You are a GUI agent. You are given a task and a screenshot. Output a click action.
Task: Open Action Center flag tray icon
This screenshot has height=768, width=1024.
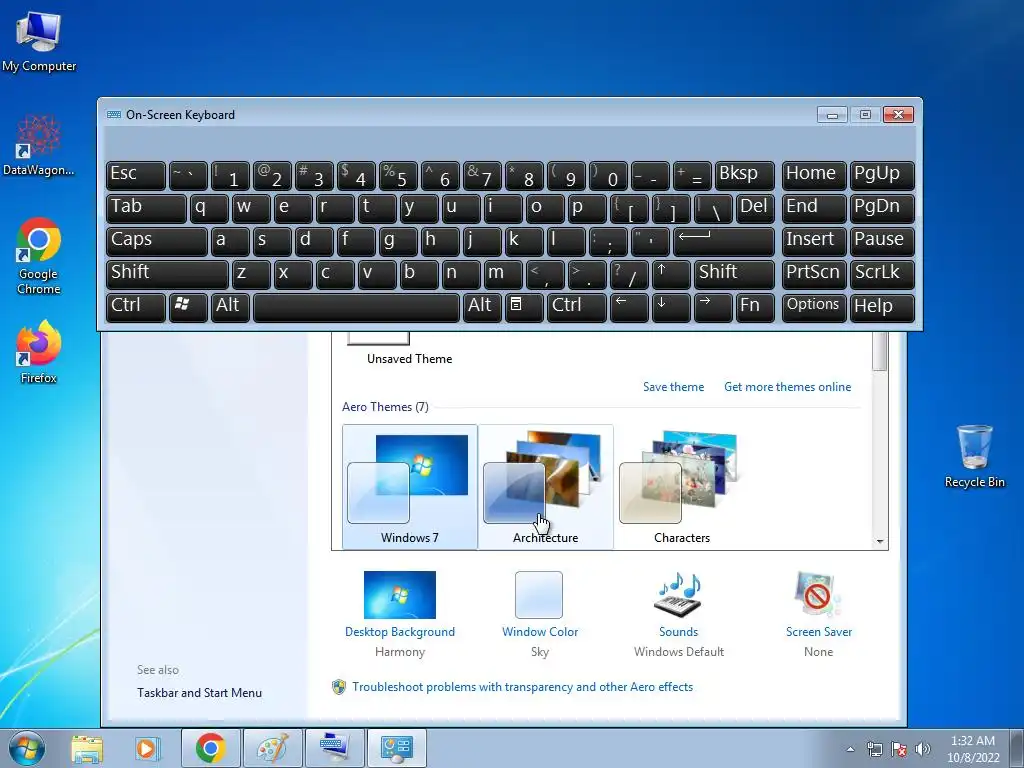click(899, 749)
